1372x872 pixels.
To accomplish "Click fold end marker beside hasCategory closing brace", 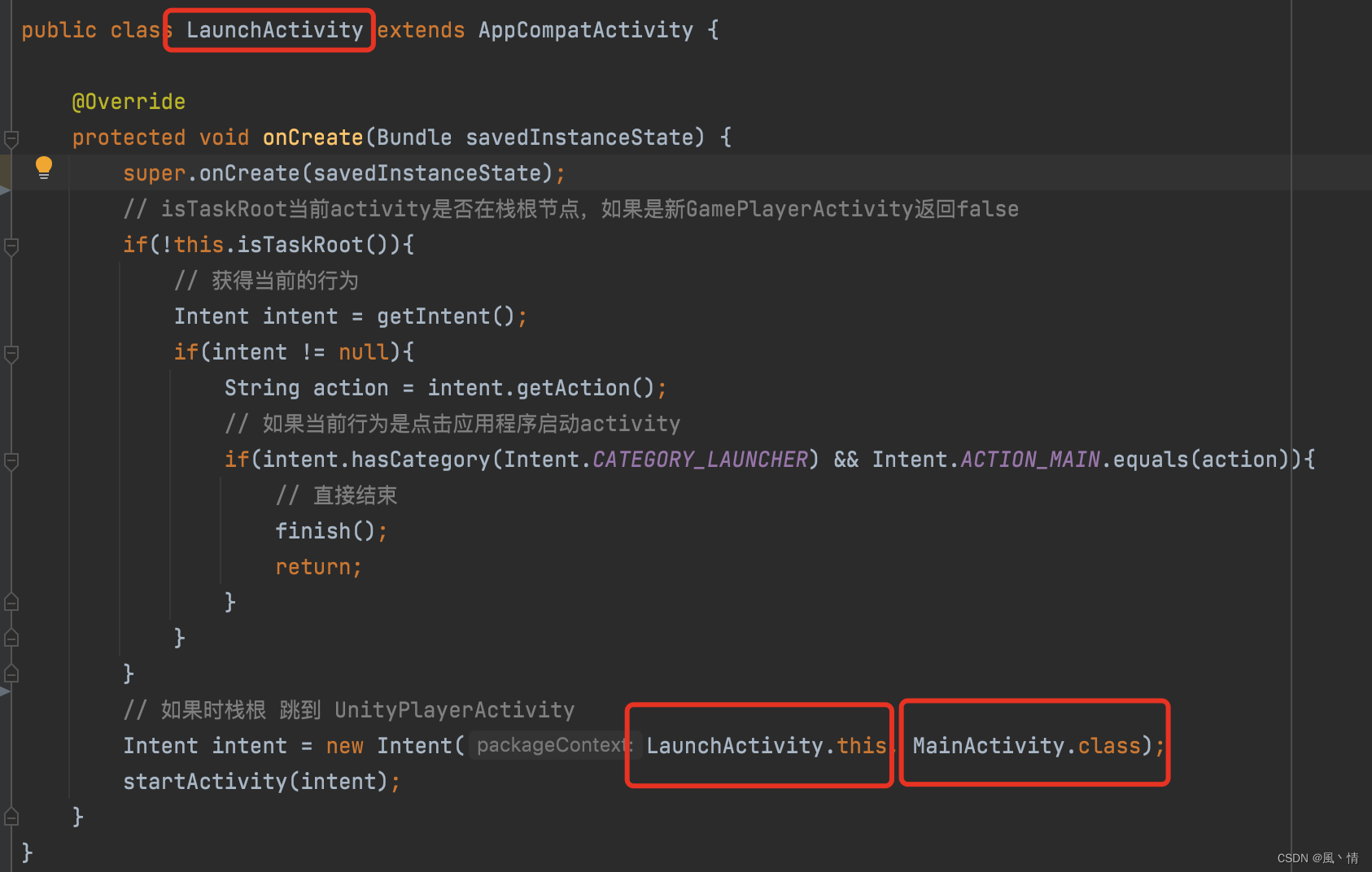I will tap(11, 603).
